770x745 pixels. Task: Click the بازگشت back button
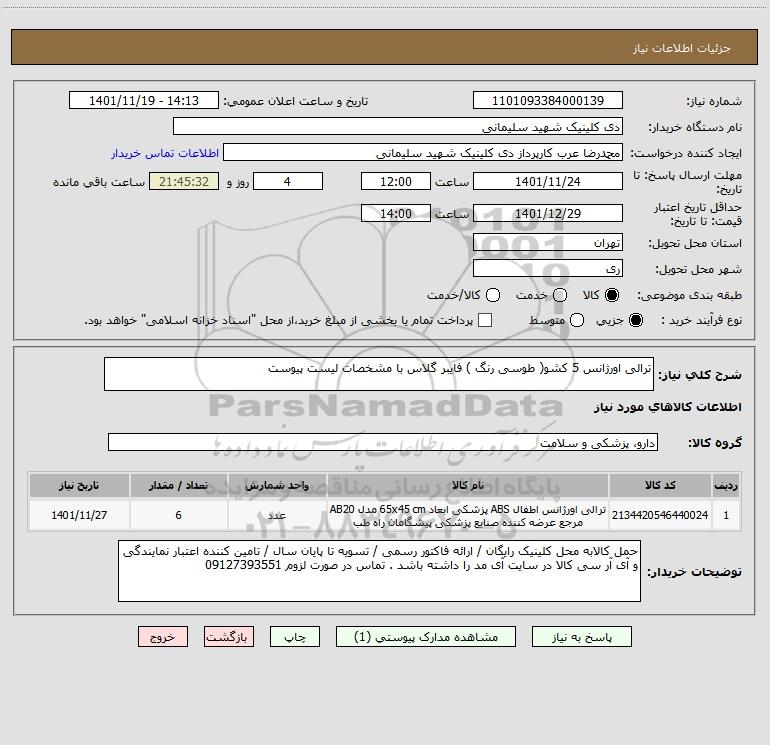click(229, 636)
